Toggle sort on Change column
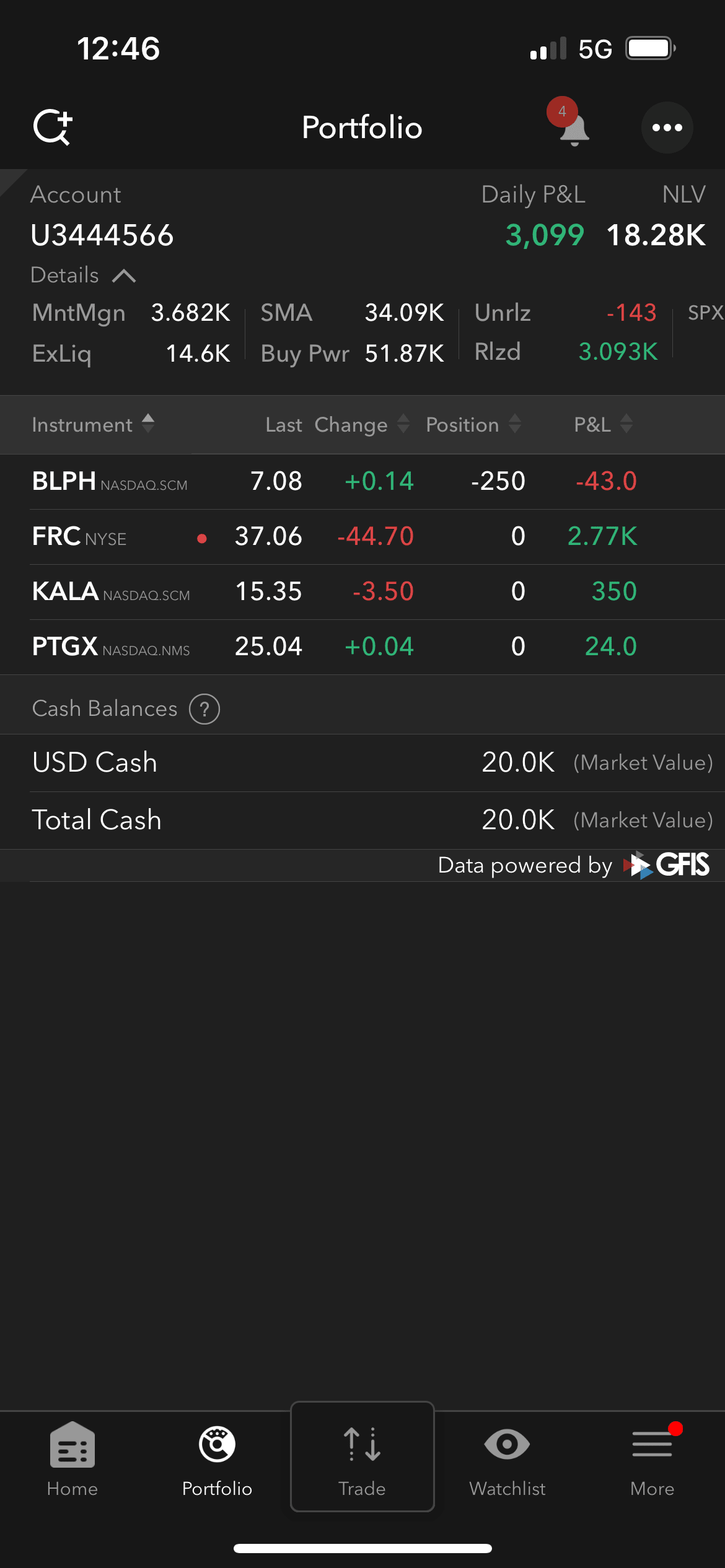This screenshot has width=725, height=1568. tap(403, 424)
